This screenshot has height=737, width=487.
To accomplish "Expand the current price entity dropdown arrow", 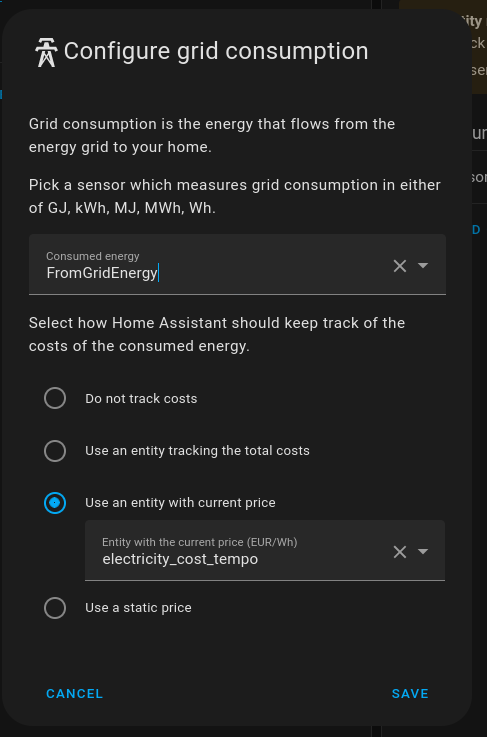I will pyautogui.click(x=423, y=551).
